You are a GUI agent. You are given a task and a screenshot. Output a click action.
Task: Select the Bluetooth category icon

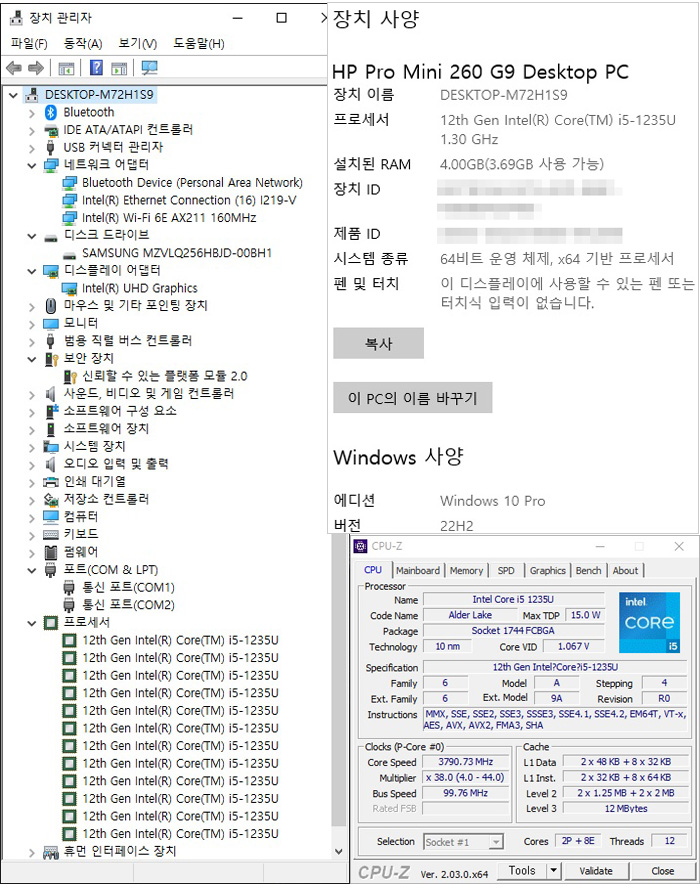pos(50,112)
